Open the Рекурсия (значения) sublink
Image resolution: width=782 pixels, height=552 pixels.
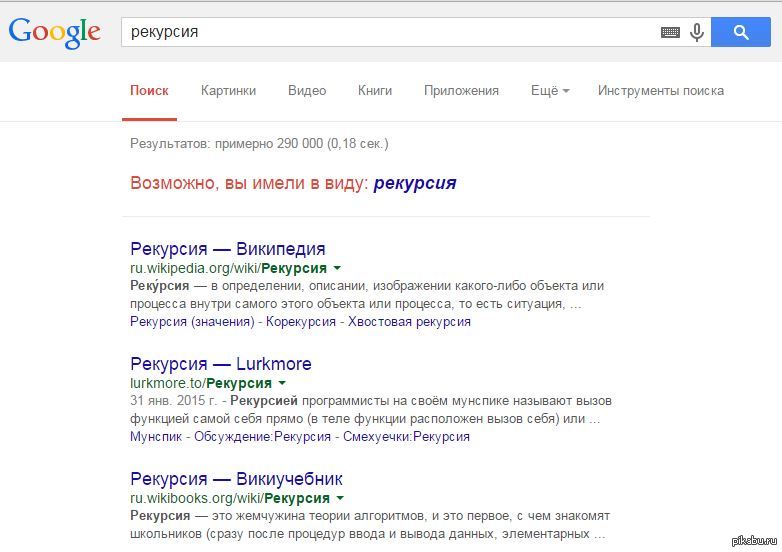[193, 322]
